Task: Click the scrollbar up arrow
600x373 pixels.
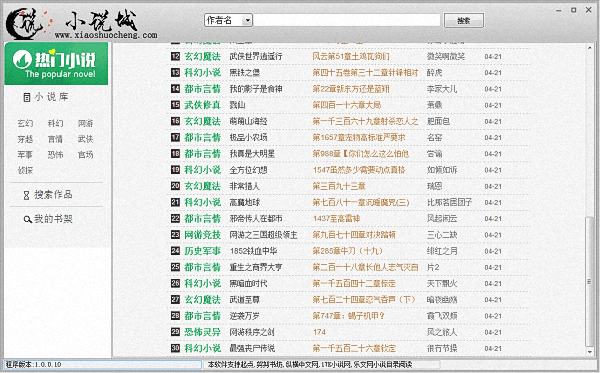Action: 589,48
